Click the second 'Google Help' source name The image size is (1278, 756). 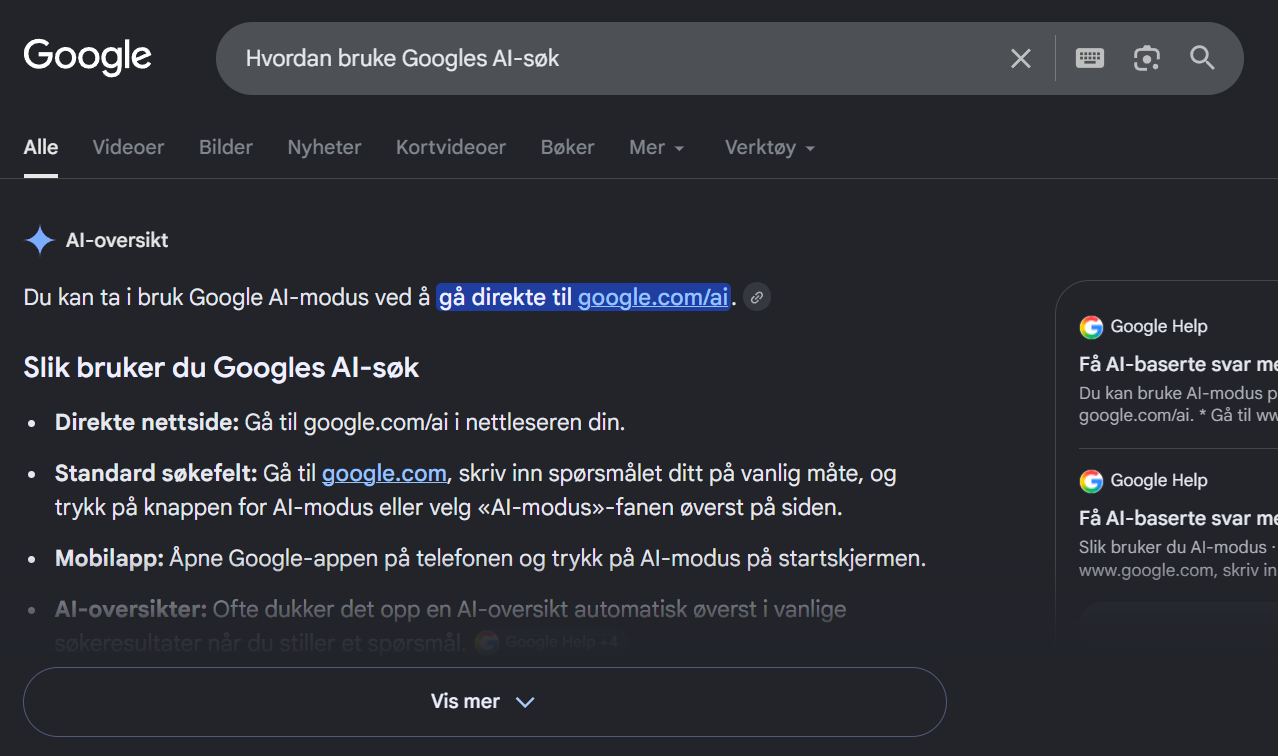coord(1159,481)
